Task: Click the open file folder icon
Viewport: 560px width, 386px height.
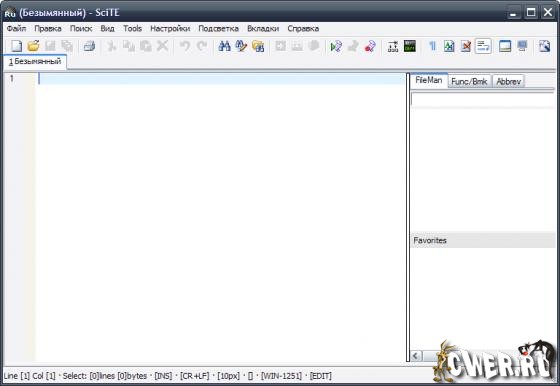Action: pos(33,46)
